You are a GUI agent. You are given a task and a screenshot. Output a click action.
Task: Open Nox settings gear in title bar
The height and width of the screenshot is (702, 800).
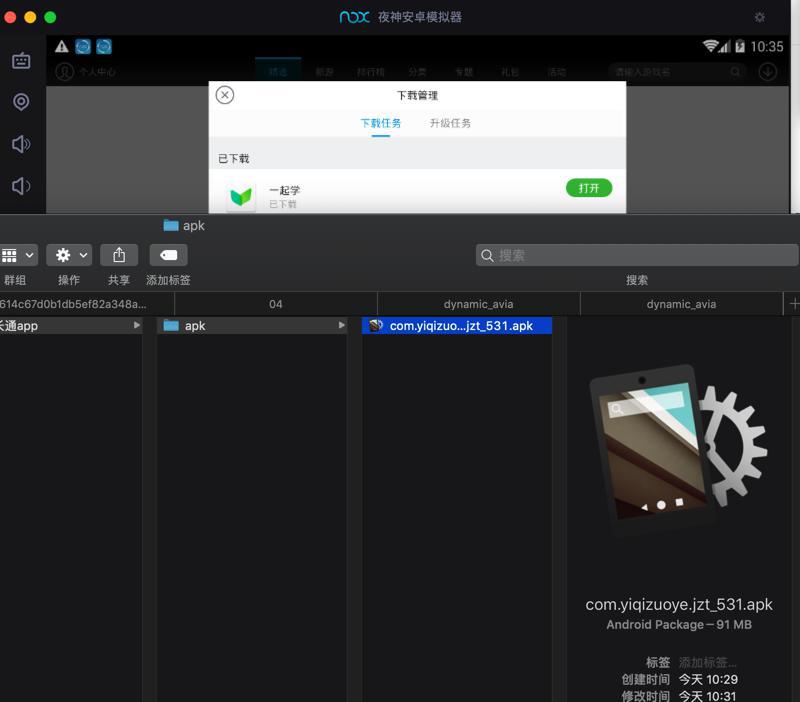[x=760, y=17]
